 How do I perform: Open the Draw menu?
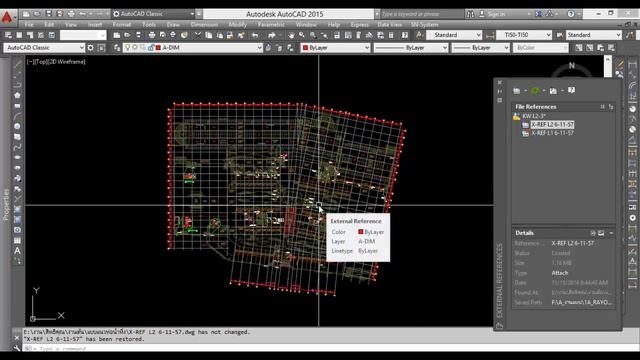point(173,24)
